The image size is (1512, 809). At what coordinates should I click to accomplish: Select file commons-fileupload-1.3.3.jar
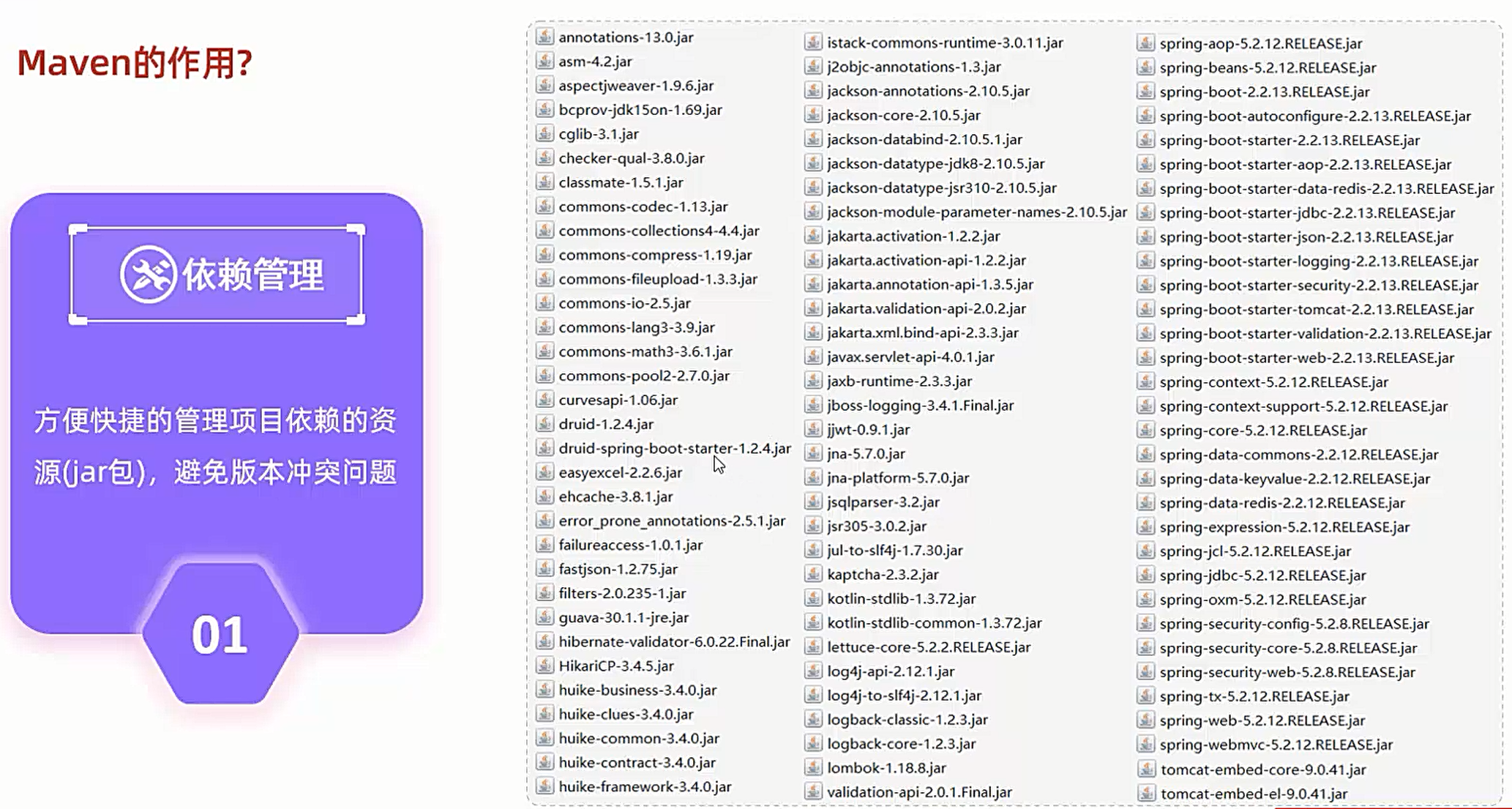[658, 278]
